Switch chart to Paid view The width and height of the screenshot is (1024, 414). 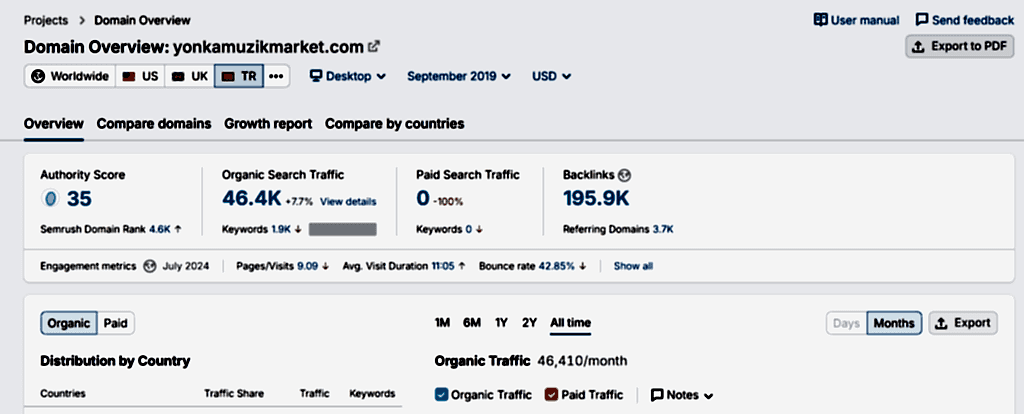click(x=116, y=323)
